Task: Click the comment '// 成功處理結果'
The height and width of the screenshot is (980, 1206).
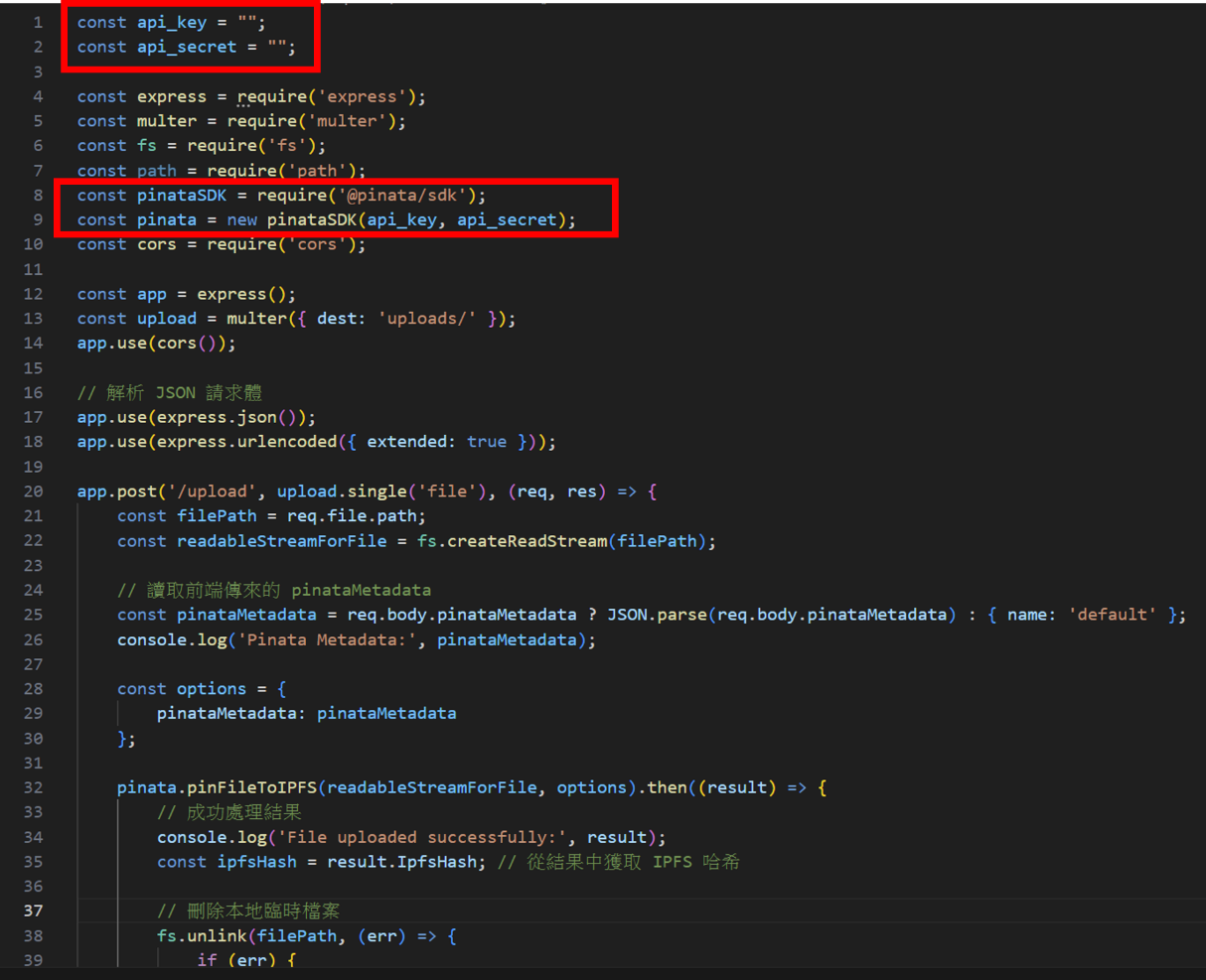Action: tap(229, 812)
